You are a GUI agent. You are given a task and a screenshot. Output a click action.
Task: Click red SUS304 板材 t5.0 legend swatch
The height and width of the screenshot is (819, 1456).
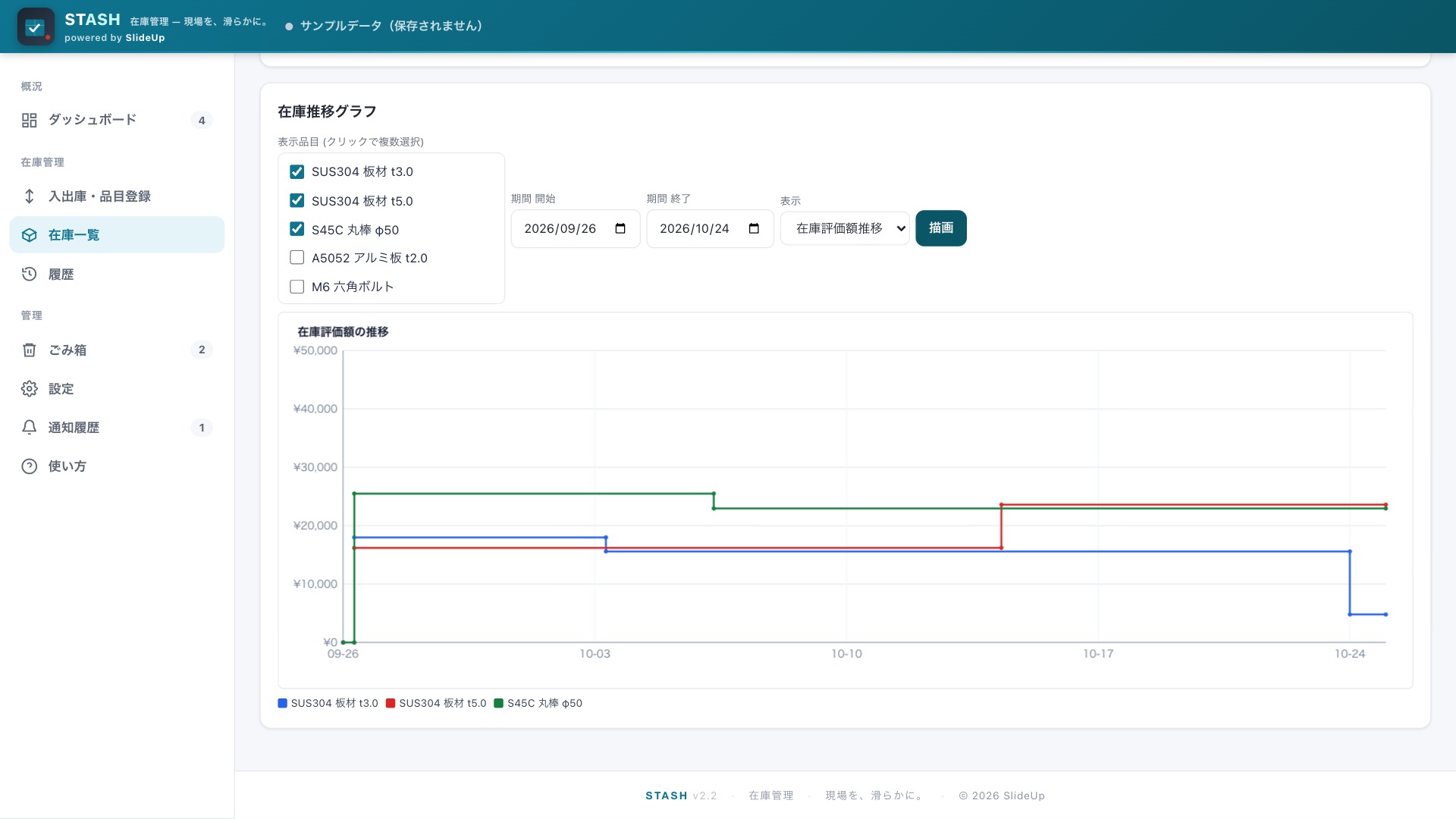click(391, 703)
